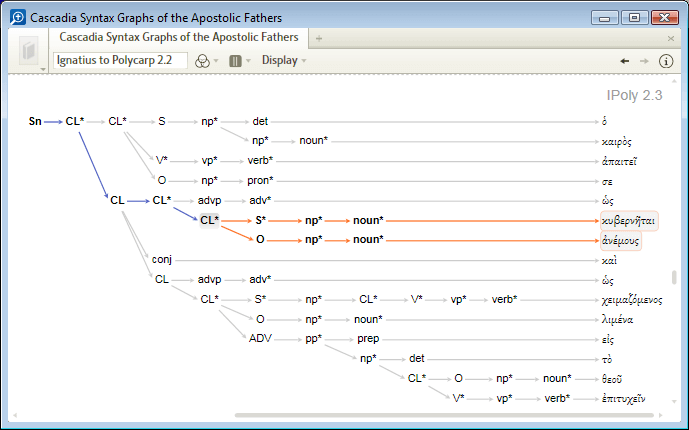Go back with the left arrow
The height and width of the screenshot is (430, 689).
[x=625, y=60]
